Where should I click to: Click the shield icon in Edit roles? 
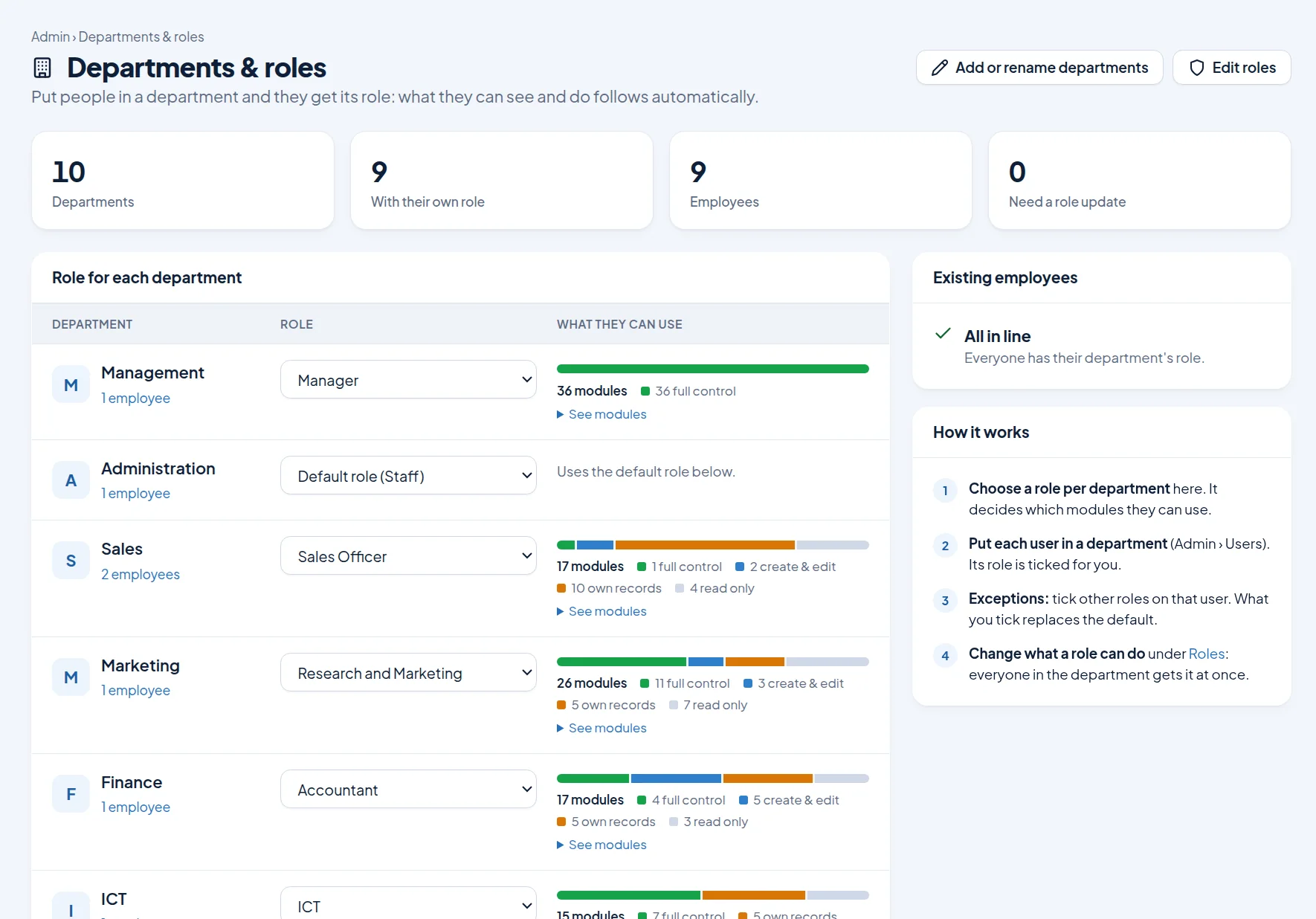(x=1197, y=68)
